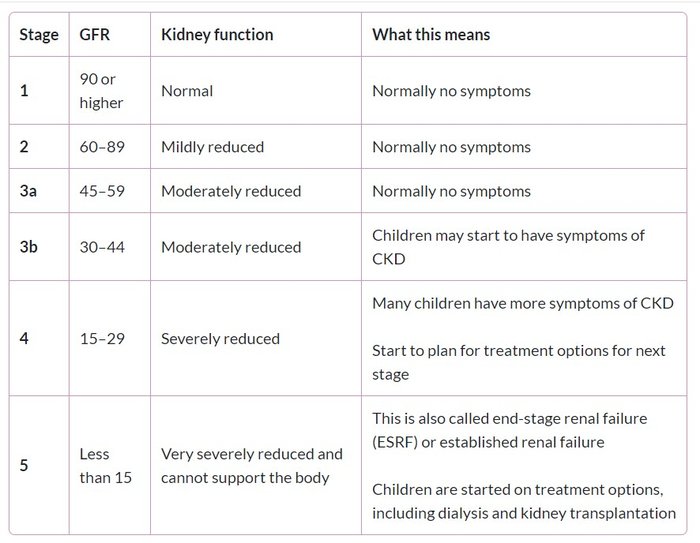Viewport: 700px width, 543px height.
Task: Select the stage "3b" row label
Action: (30, 246)
